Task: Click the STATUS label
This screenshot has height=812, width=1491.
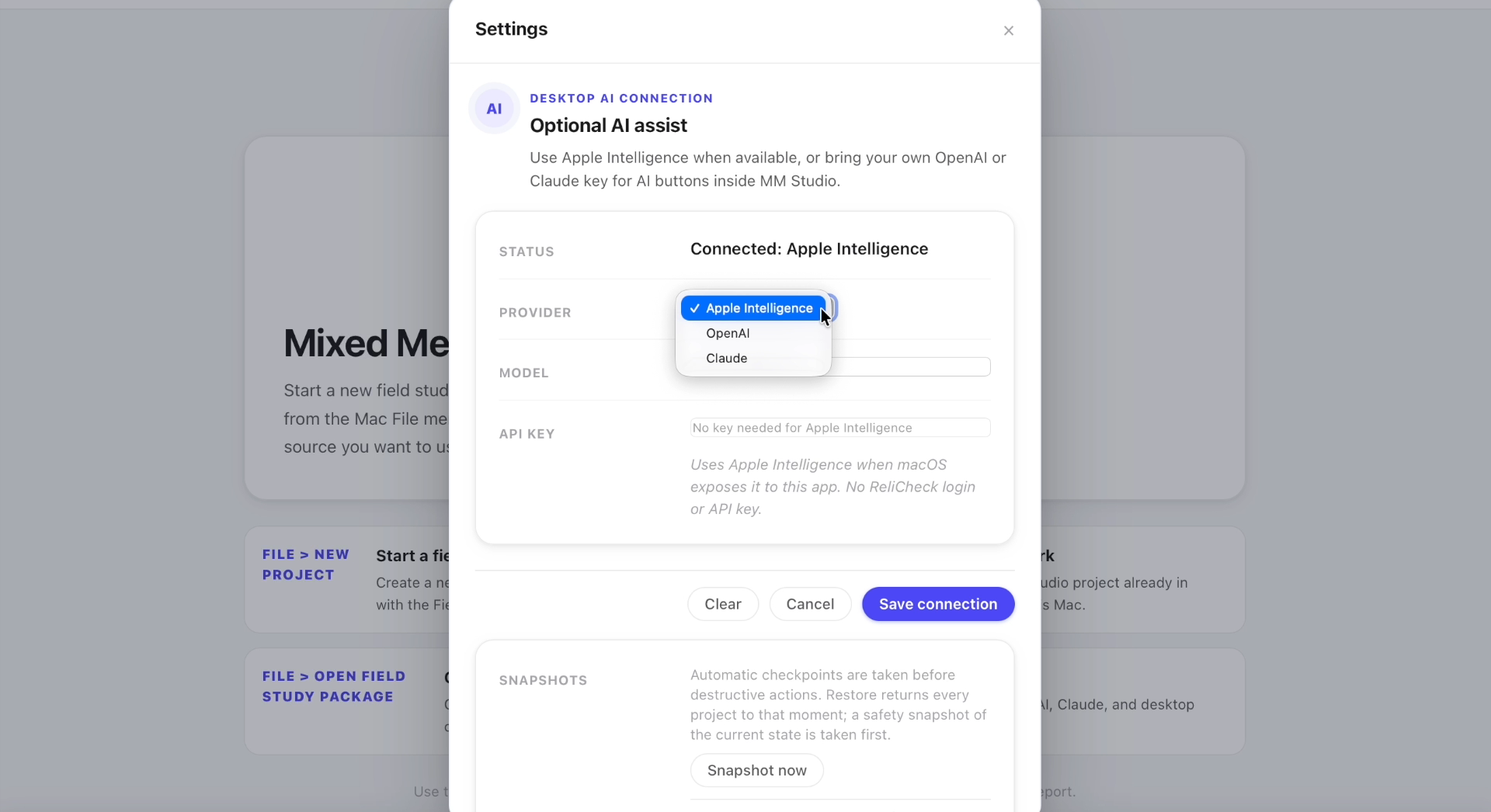Action: pyautogui.click(x=527, y=252)
